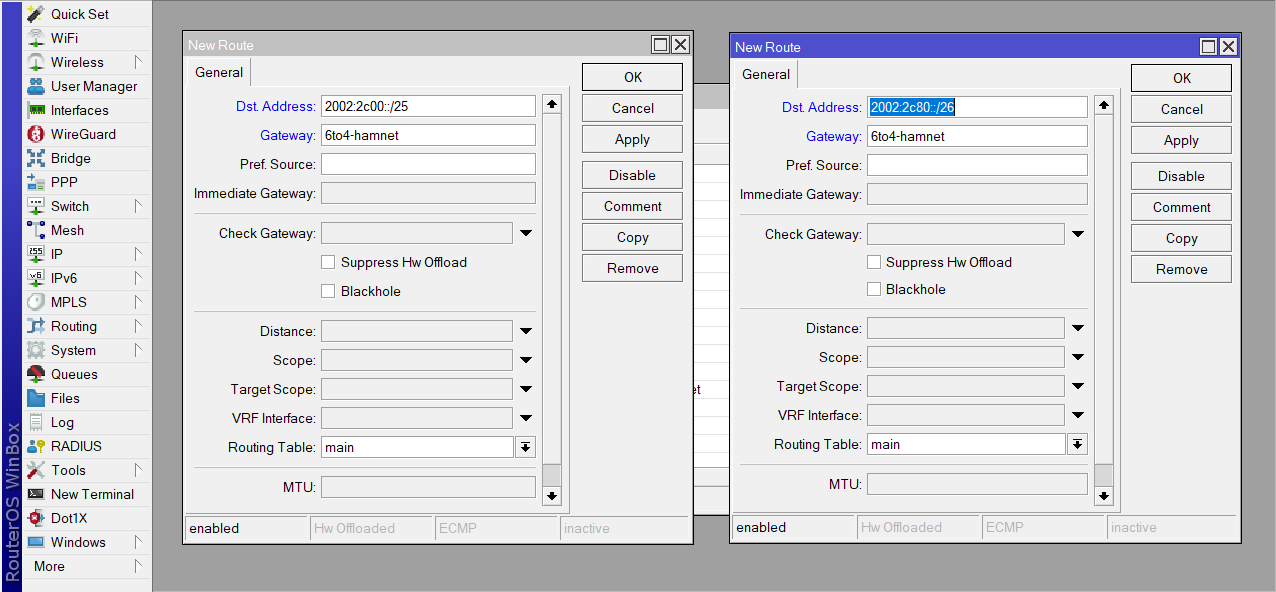The width and height of the screenshot is (1276, 592).
Task: Open the User Manager icon
Action: (36, 86)
